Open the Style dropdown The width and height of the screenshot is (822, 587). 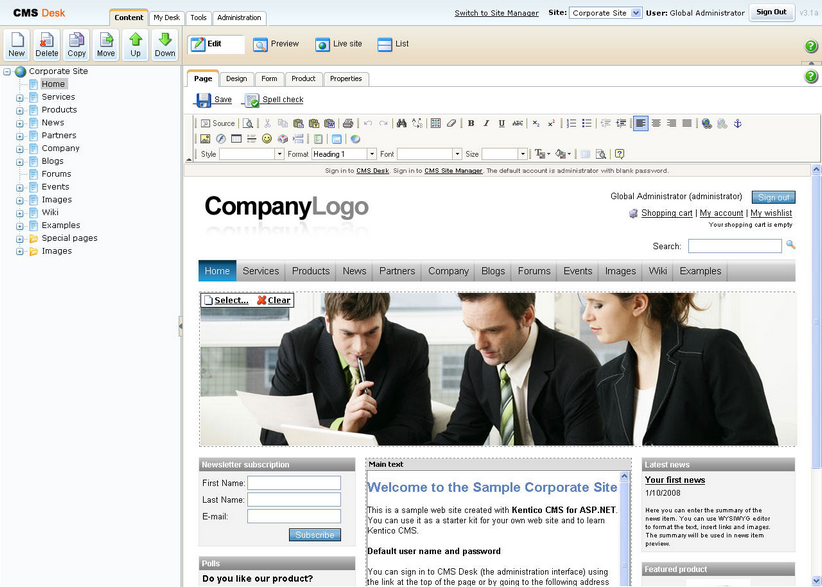(x=252, y=154)
